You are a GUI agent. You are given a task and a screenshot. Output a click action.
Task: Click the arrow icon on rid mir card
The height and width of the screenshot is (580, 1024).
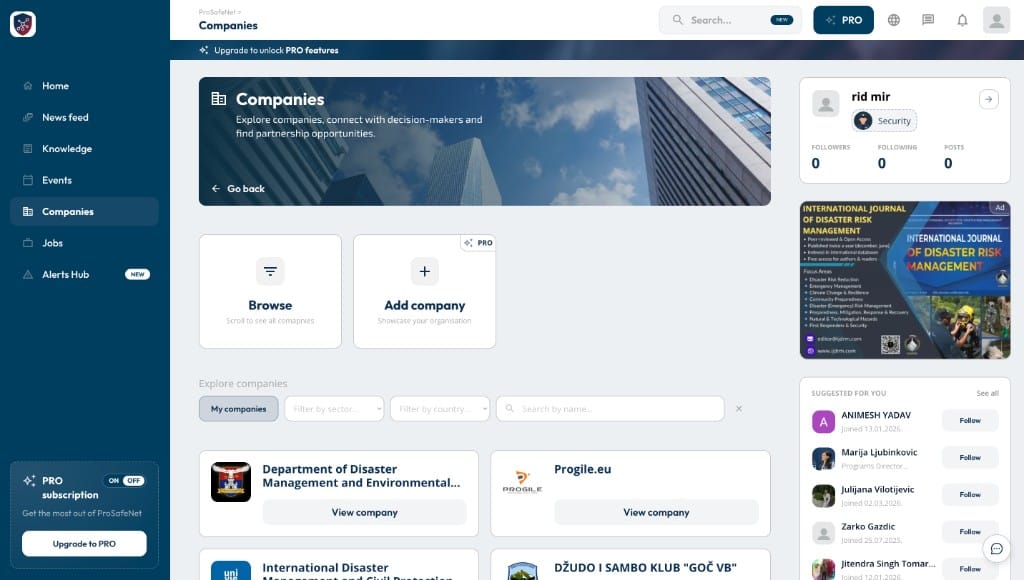coord(988,99)
